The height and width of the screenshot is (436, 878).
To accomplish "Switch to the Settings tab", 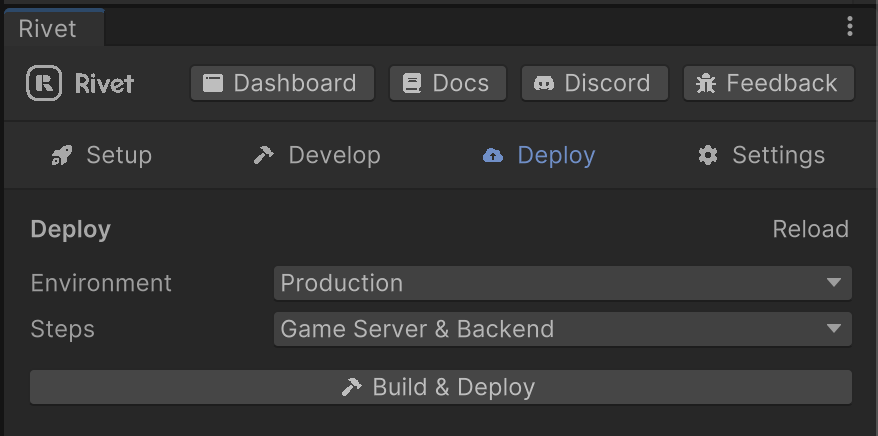I will point(762,155).
